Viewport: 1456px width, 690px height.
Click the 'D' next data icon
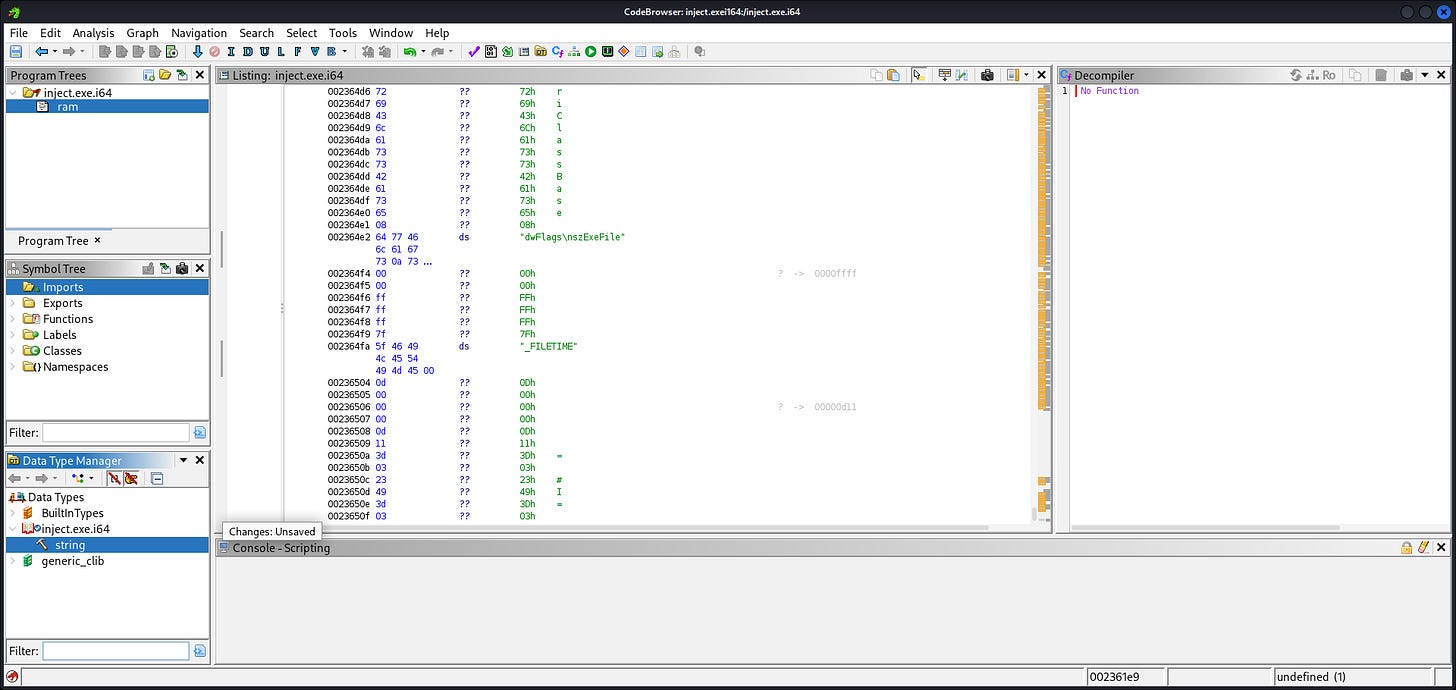tap(247, 51)
